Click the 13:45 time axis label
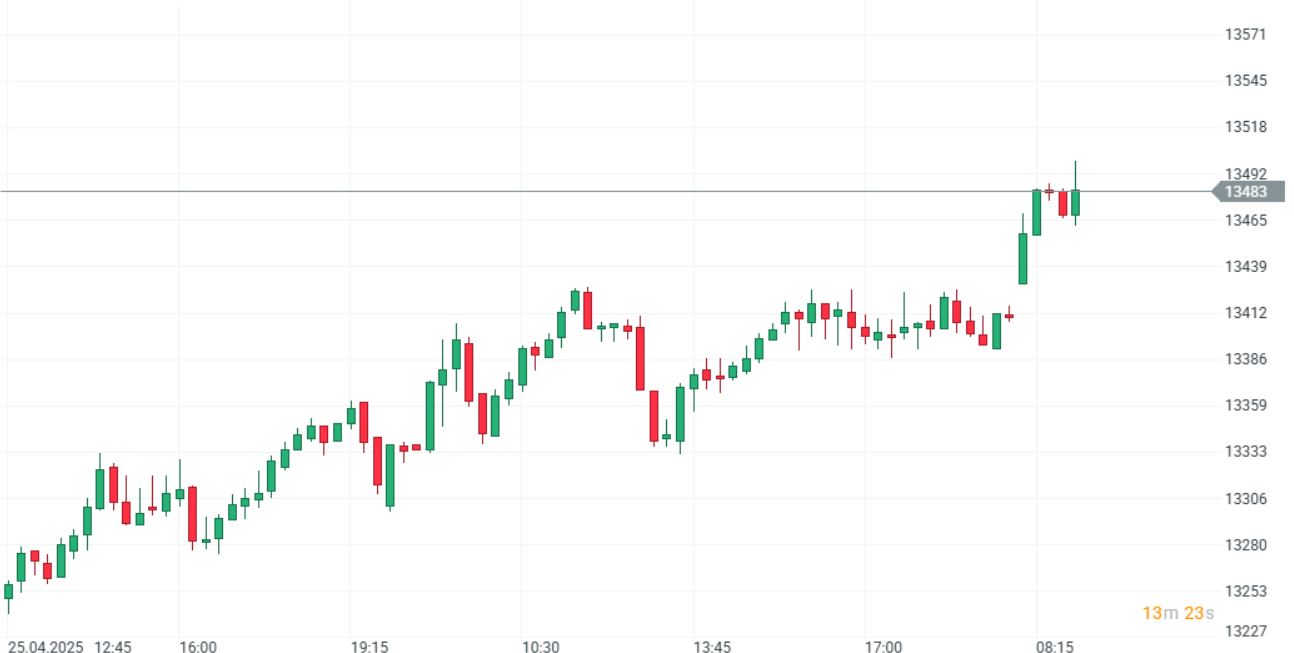1294x653 pixels. coord(712,647)
